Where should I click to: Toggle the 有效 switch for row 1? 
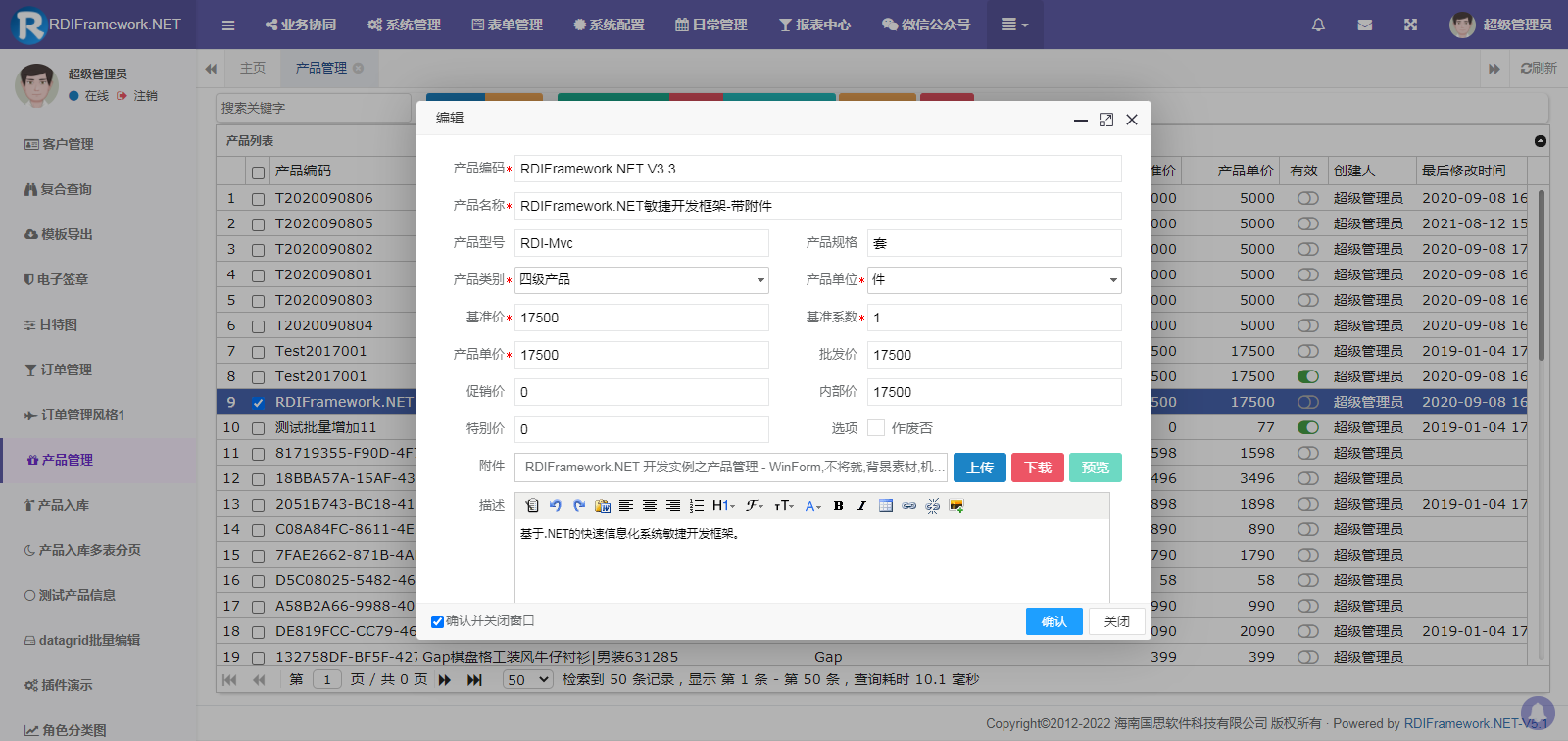click(1308, 198)
